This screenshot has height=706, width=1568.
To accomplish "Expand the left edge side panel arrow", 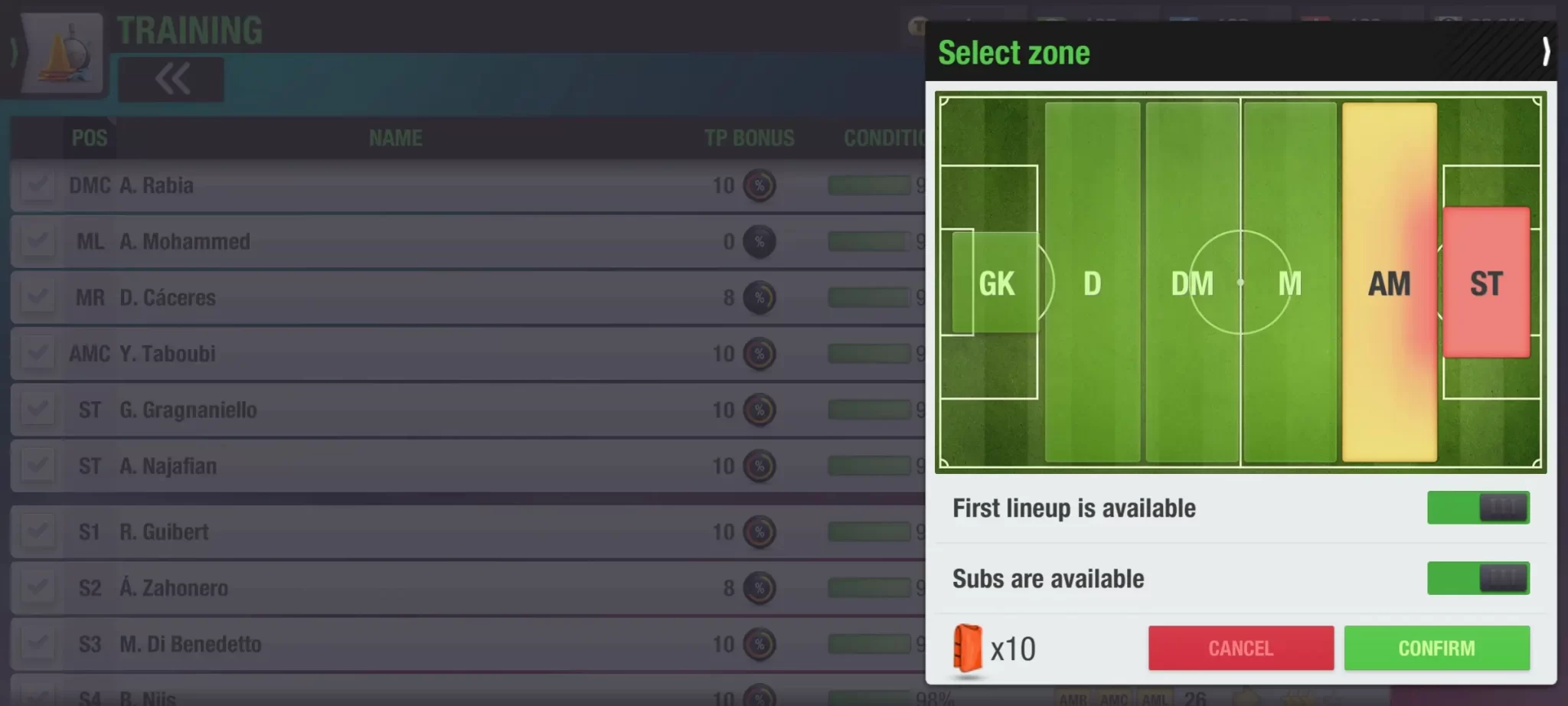I will tap(13, 54).
